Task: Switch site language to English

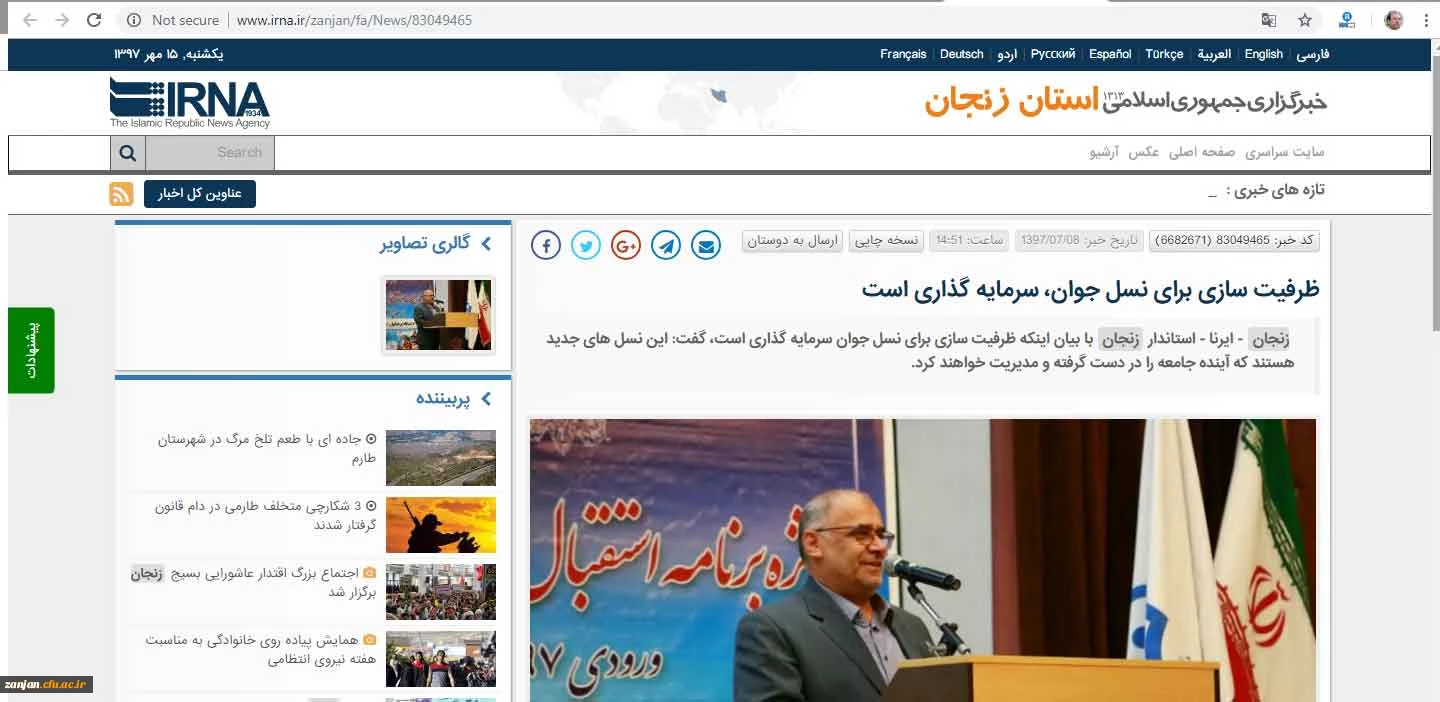Action: click(x=1263, y=54)
